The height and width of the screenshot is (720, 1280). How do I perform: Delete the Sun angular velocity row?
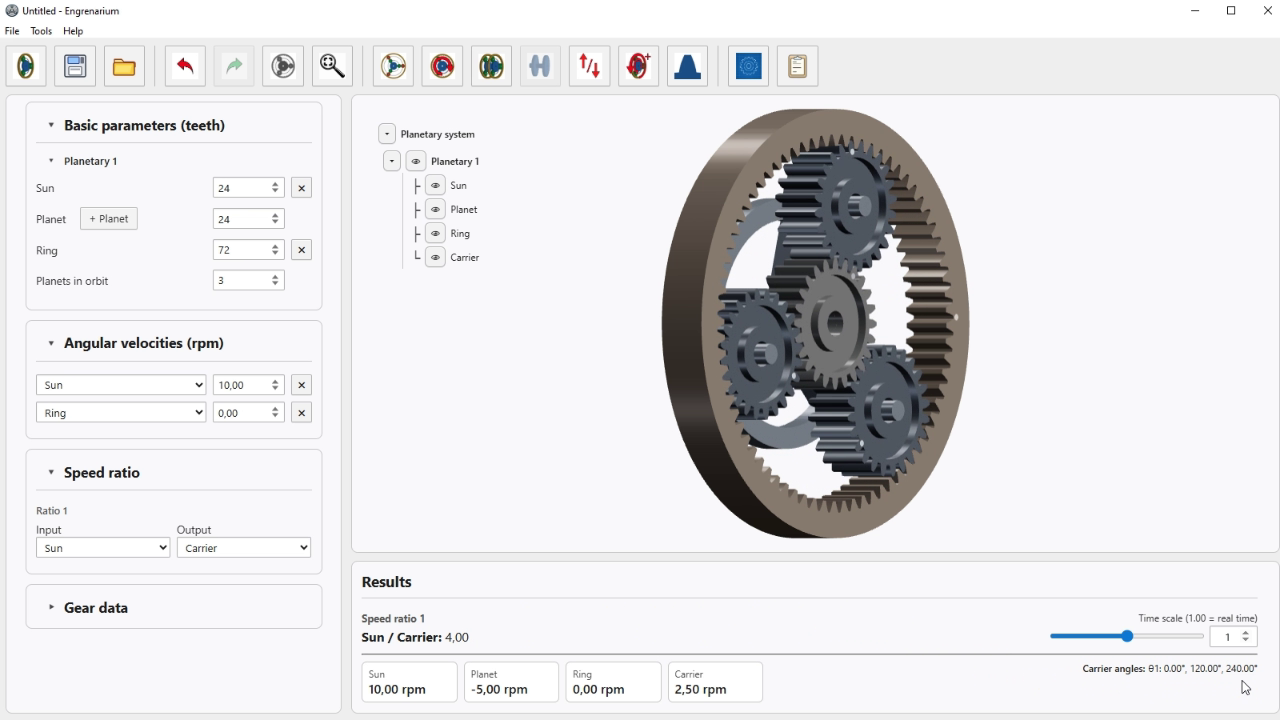pos(301,385)
